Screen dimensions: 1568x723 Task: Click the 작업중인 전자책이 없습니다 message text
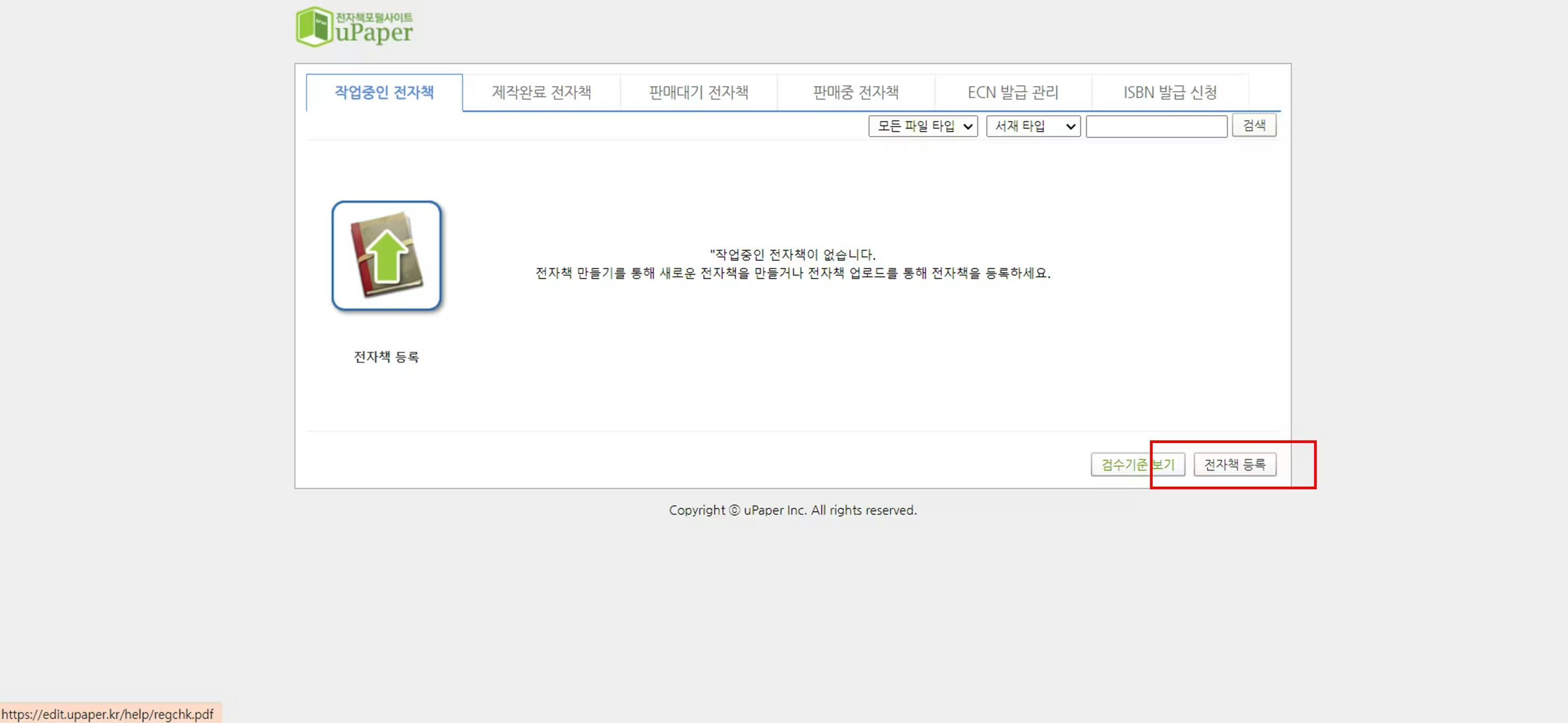point(792,254)
